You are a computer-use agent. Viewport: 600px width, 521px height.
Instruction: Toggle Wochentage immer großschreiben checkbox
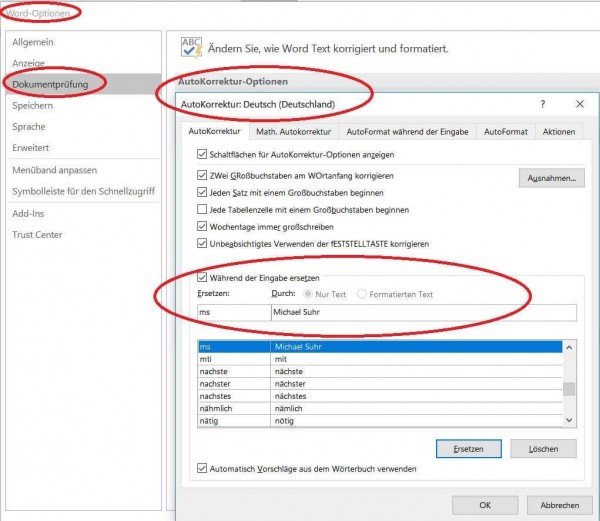click(x=202, y=226)
